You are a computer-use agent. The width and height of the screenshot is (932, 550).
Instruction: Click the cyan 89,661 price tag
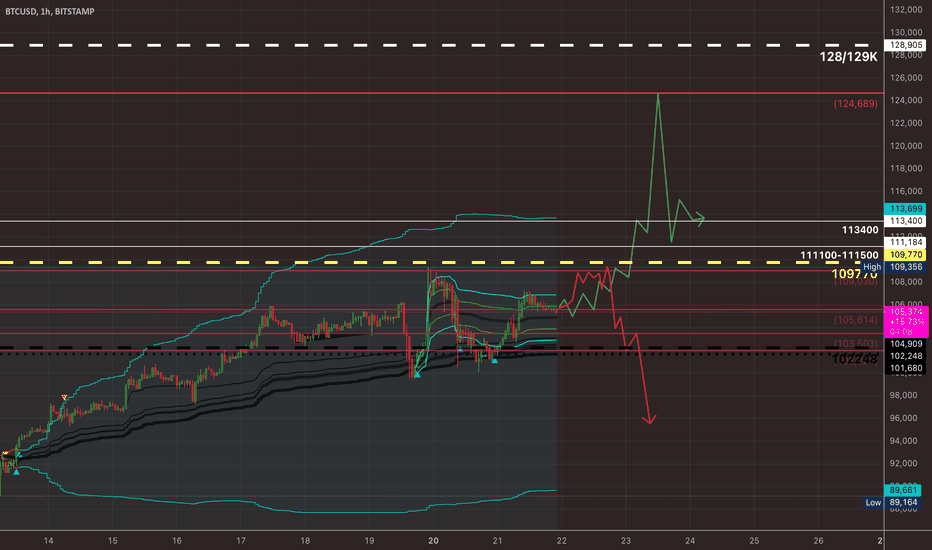coord(906,490)
